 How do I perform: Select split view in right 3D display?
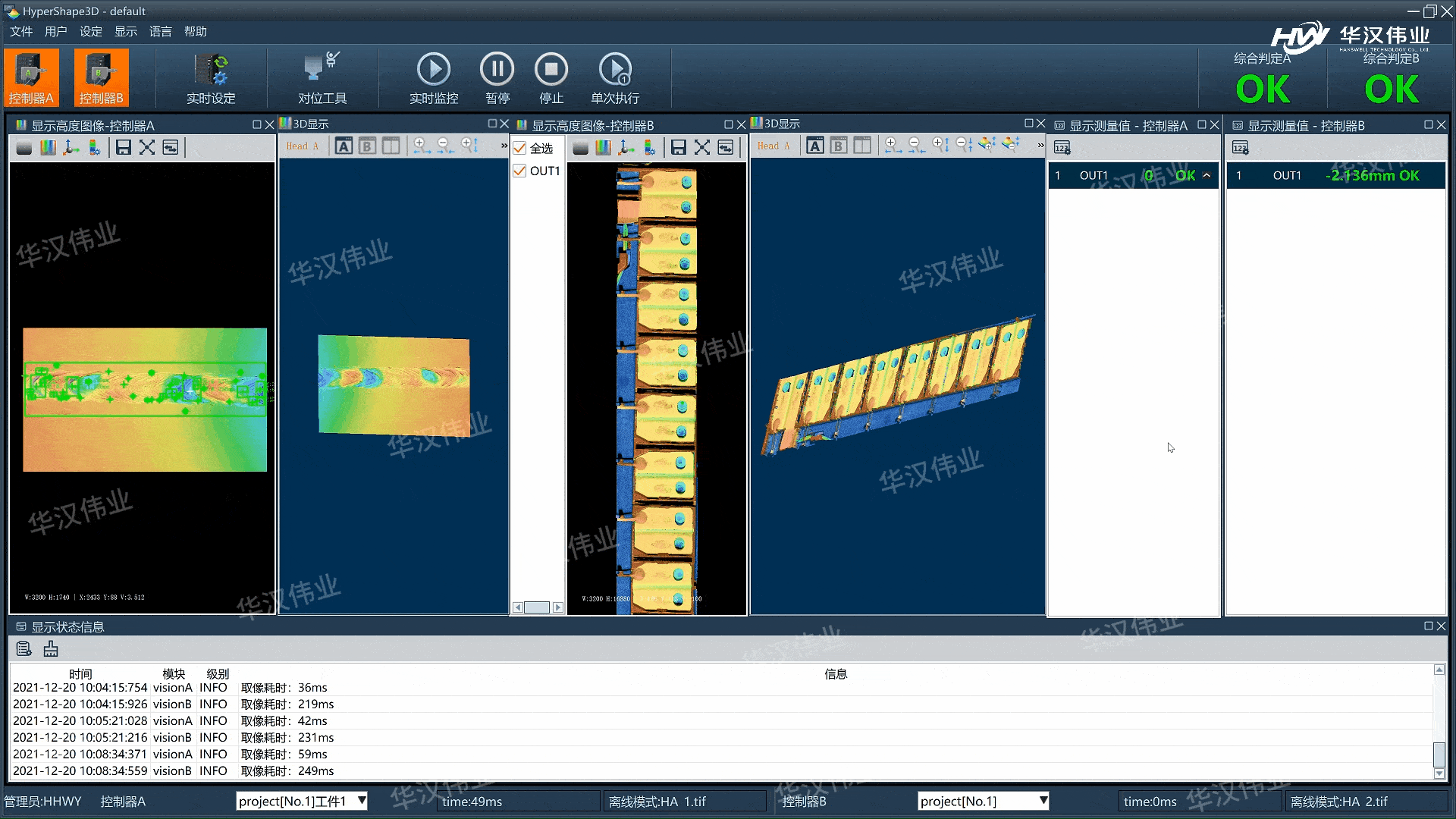click(862, 146)
